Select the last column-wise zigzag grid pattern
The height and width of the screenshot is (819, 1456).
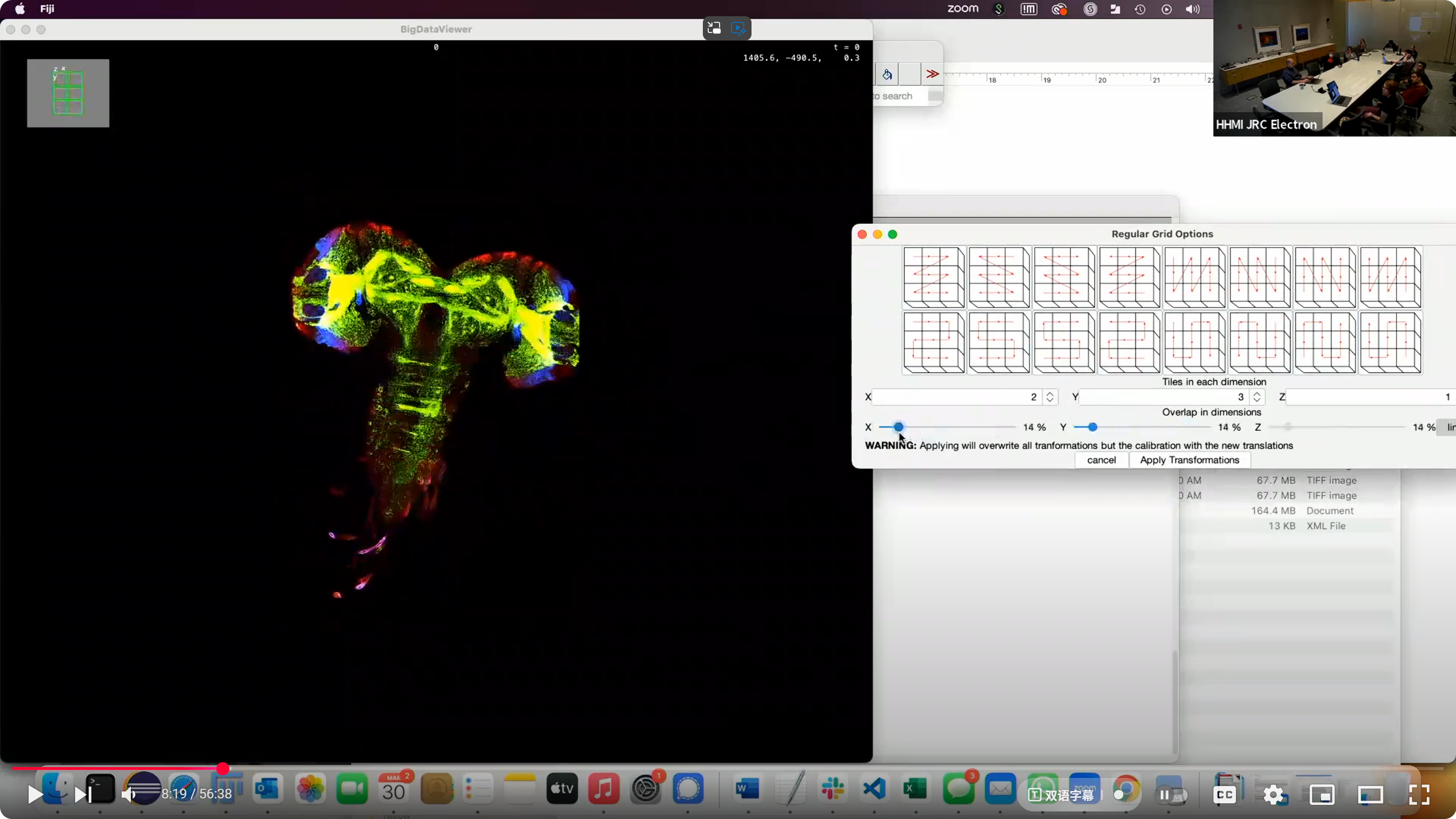pos(1391,277)
